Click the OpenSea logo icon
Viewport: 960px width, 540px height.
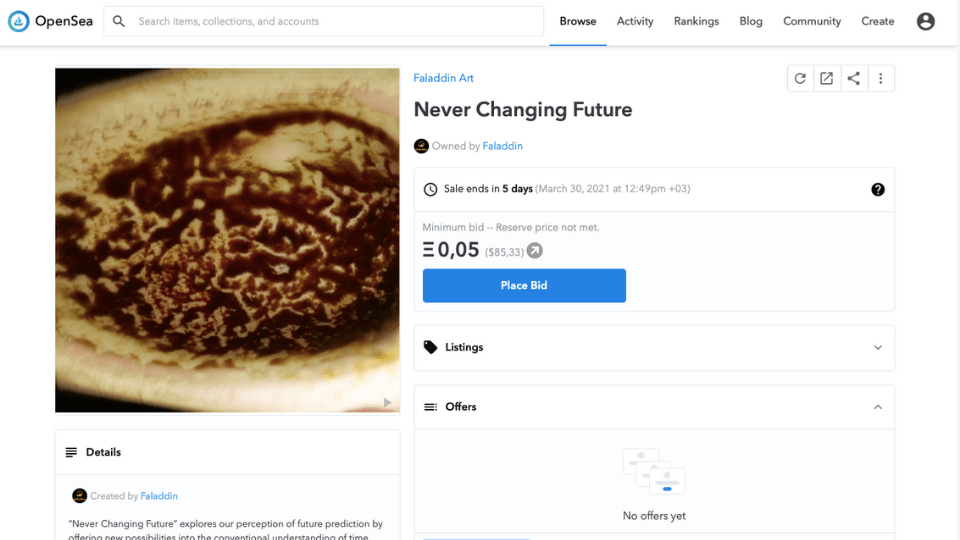click(x=18, y=21)
